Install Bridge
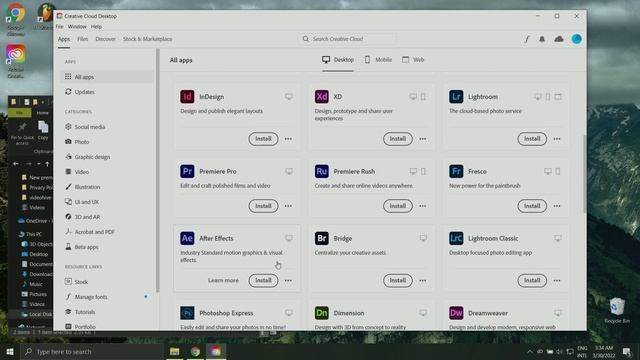The height and width of the screenshot is (360, 640). coord(398,280)
